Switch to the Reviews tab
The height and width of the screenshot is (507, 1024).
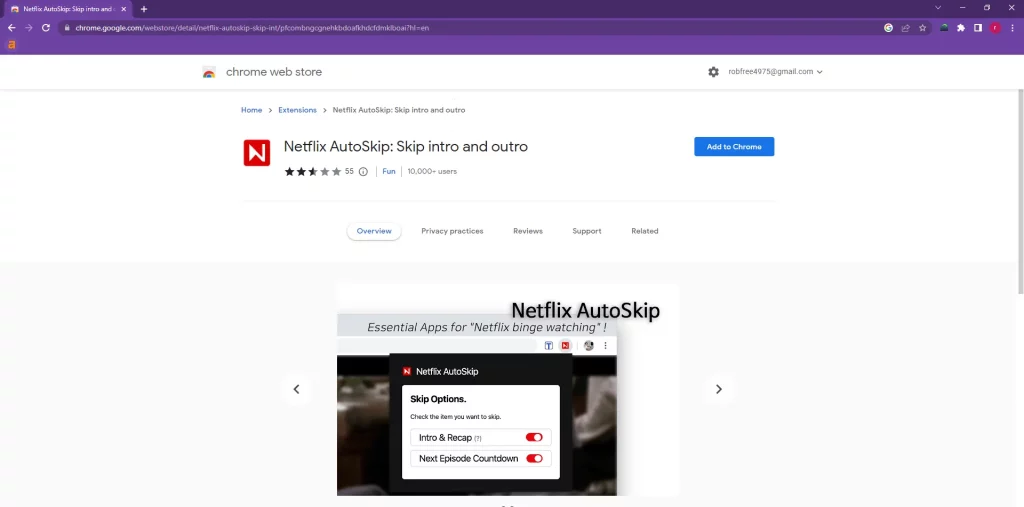pos(528,231)
